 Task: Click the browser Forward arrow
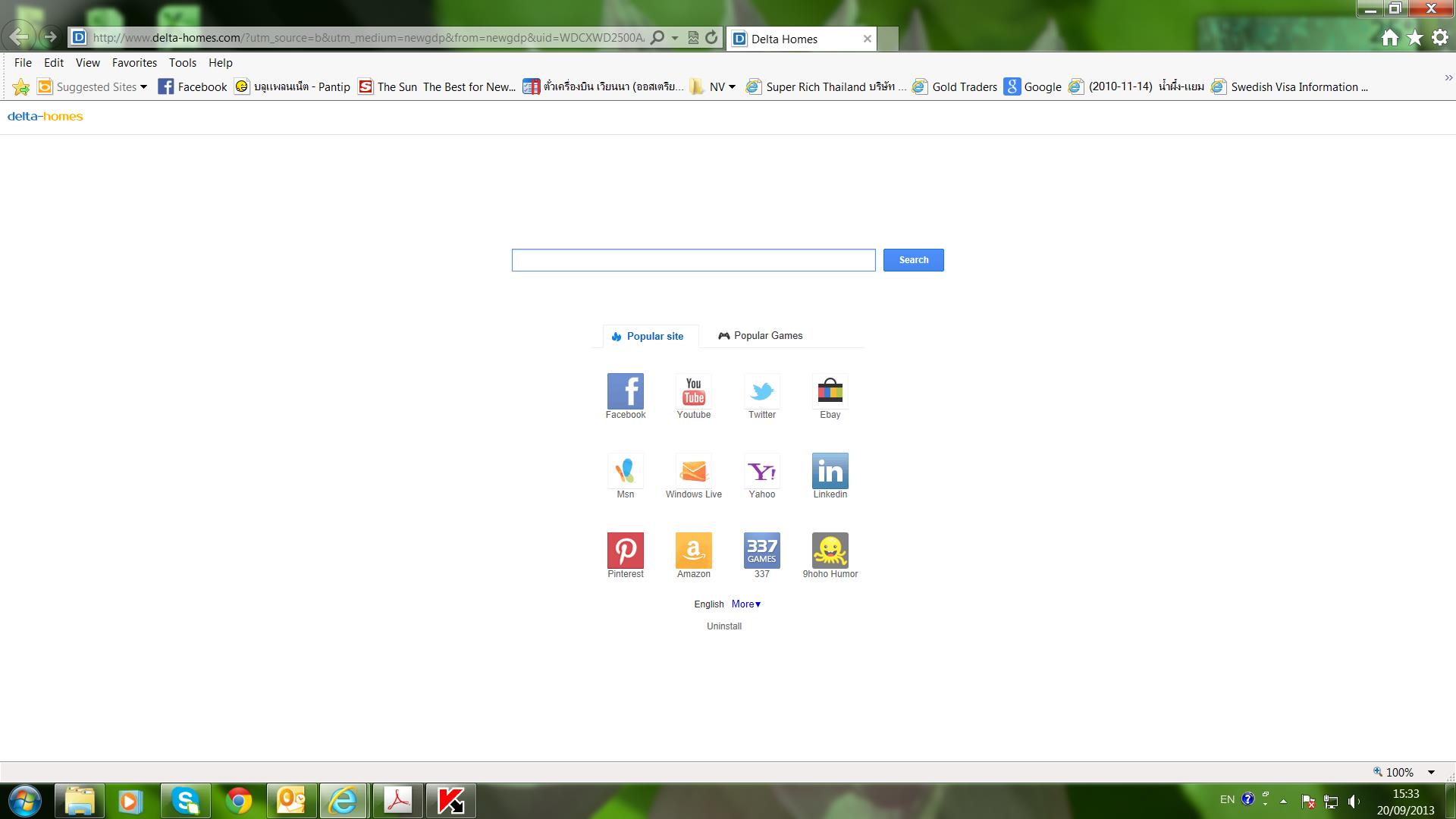tap(50, 36)
